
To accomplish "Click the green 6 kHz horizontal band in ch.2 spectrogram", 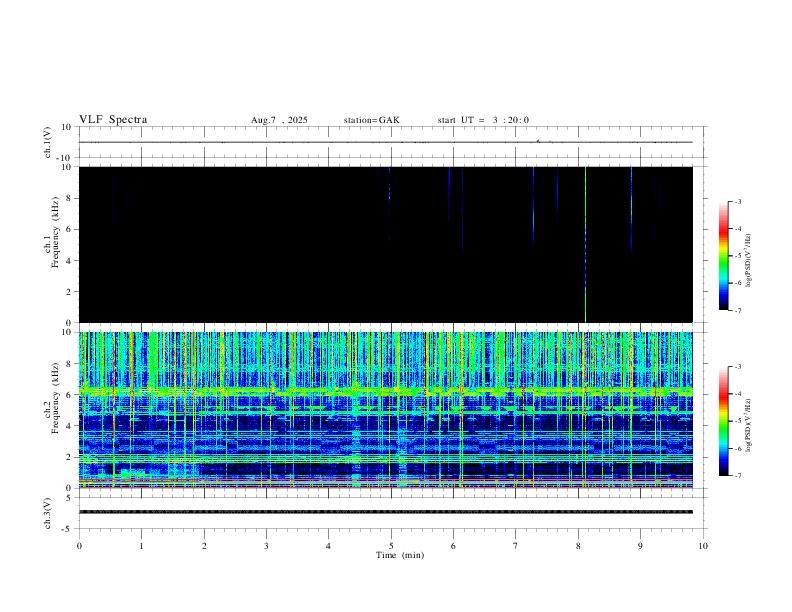I will tap(386, 391).
